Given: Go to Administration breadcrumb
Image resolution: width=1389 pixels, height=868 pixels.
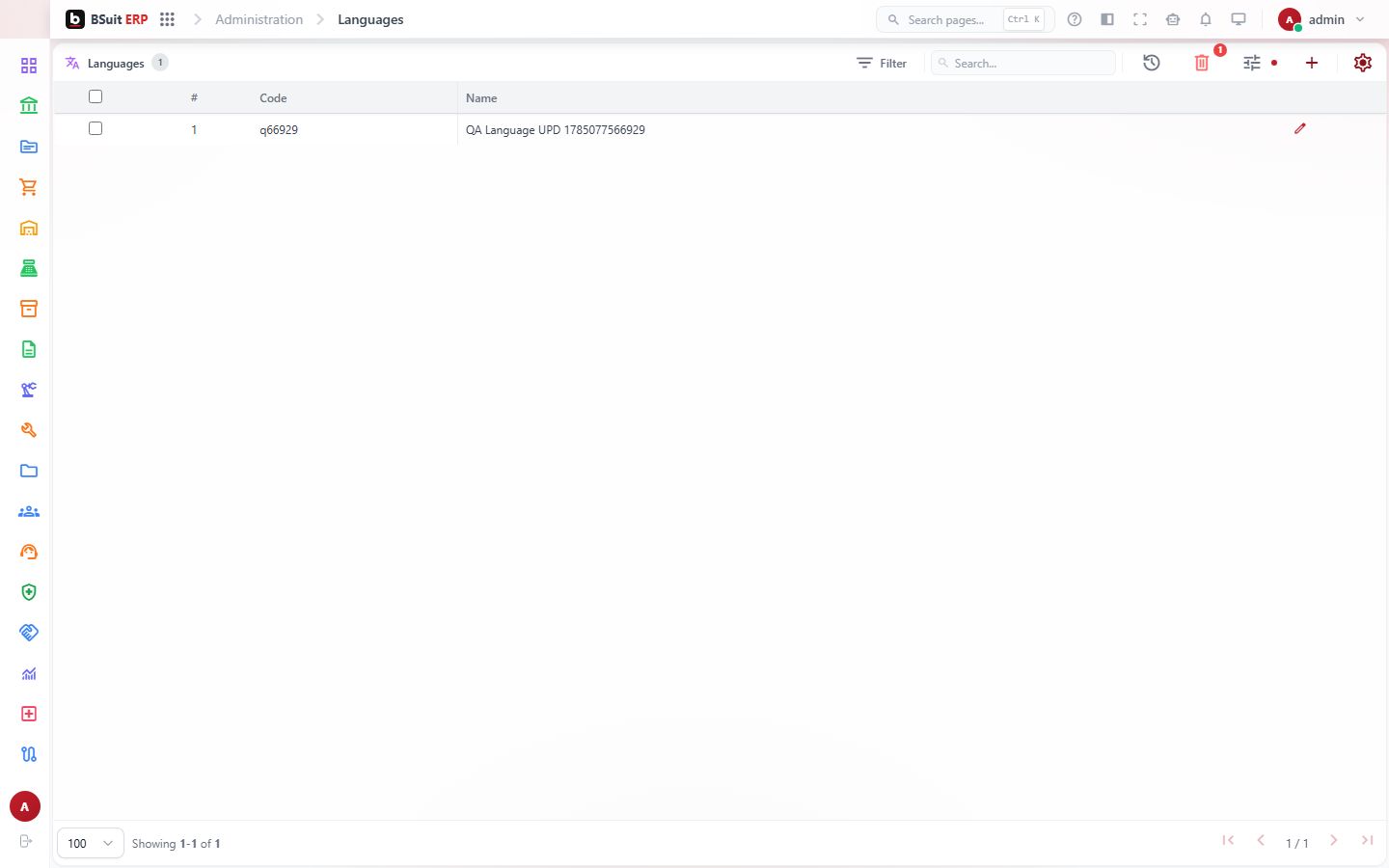Looking at the screenshot, I should click(x=259, y=19).
